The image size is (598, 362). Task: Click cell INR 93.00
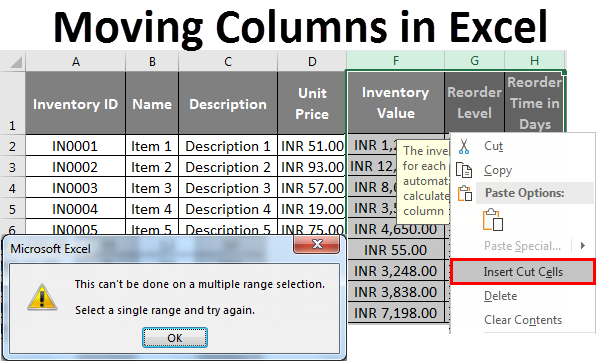(312, 166)
